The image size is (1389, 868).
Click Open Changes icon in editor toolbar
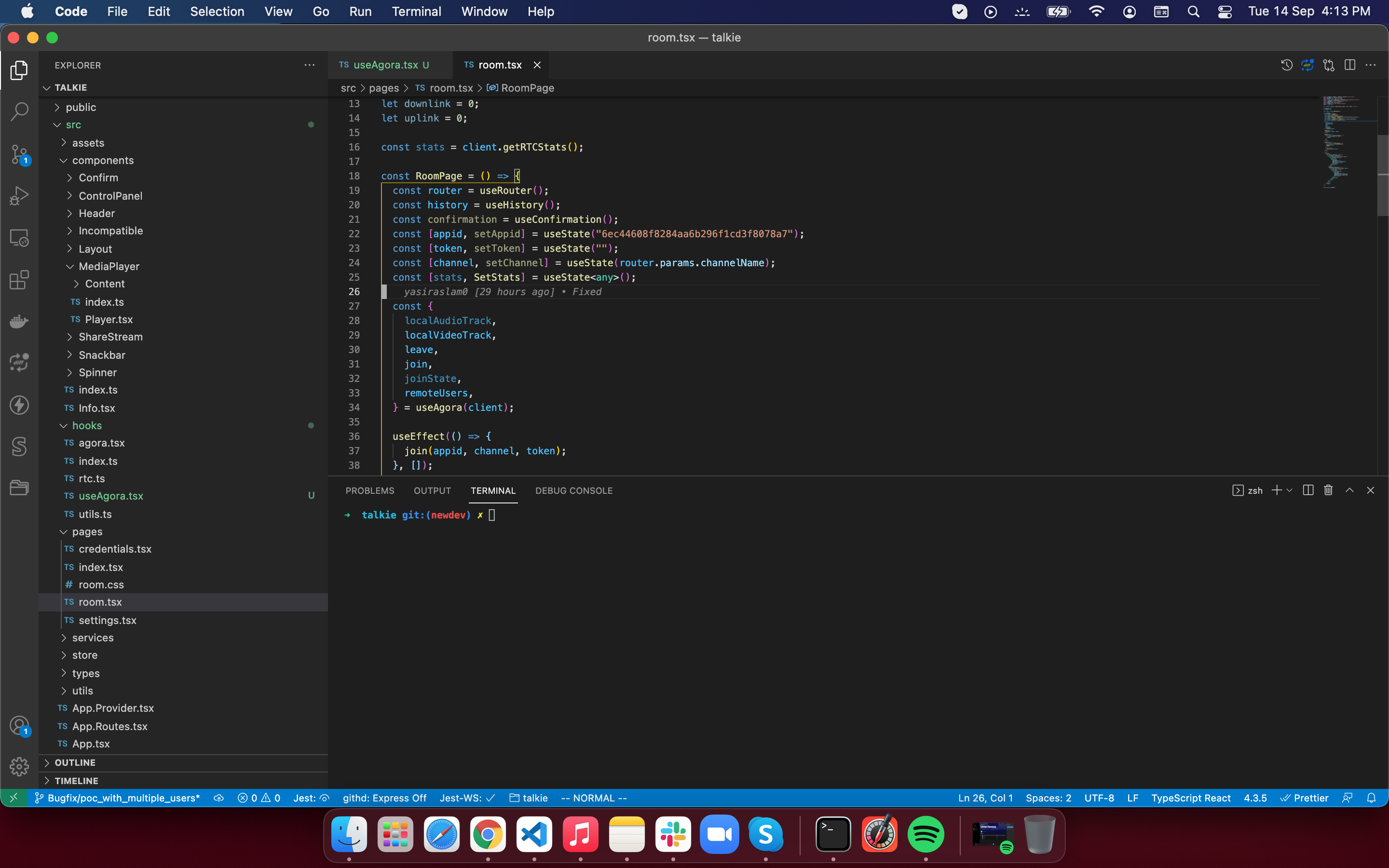pyautogui.click(x=1307, y=65)
